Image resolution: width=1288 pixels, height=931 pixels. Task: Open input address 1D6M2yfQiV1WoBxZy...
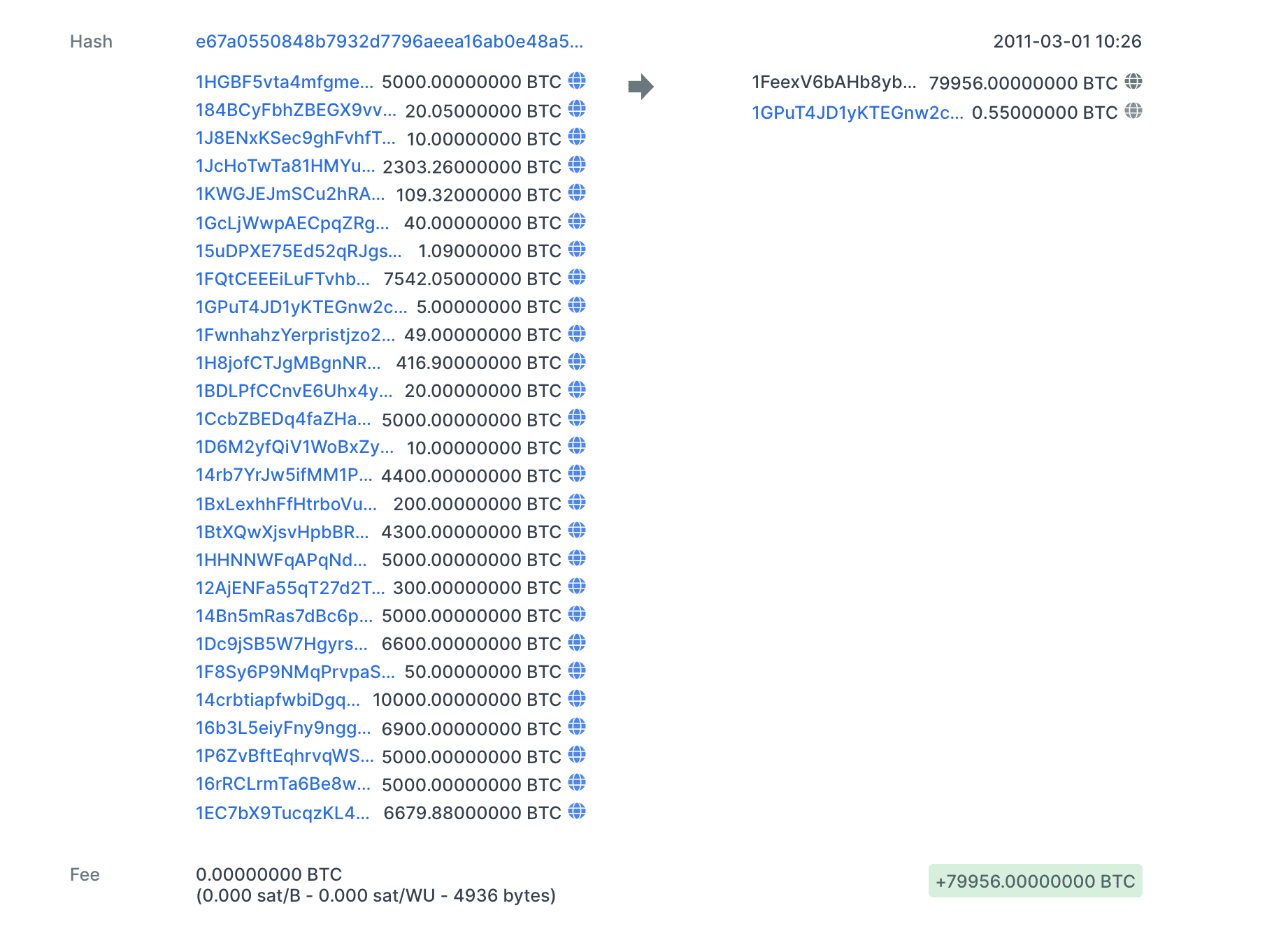point(295,447)
